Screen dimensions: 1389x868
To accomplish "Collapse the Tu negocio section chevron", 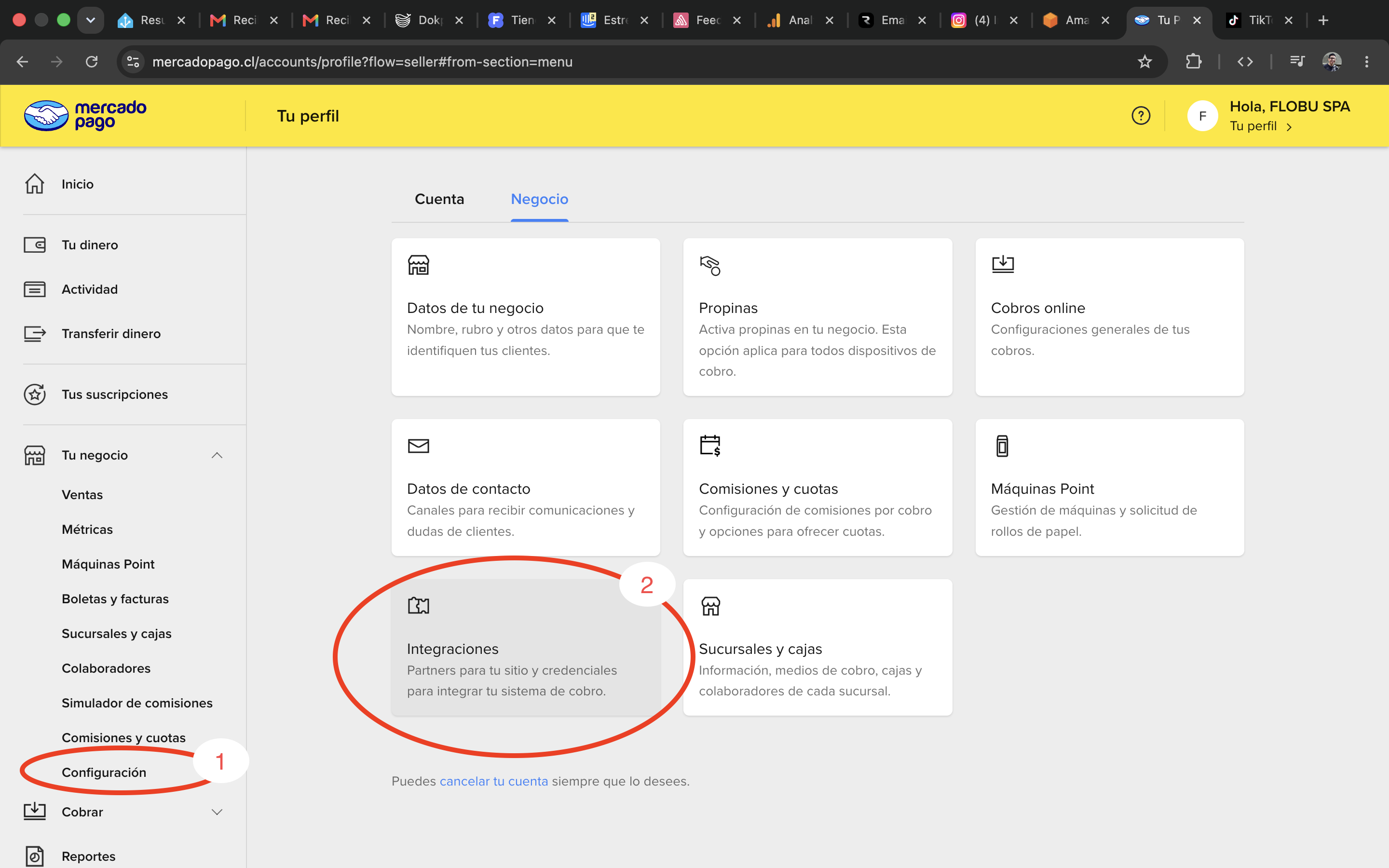I will point(217,455).
